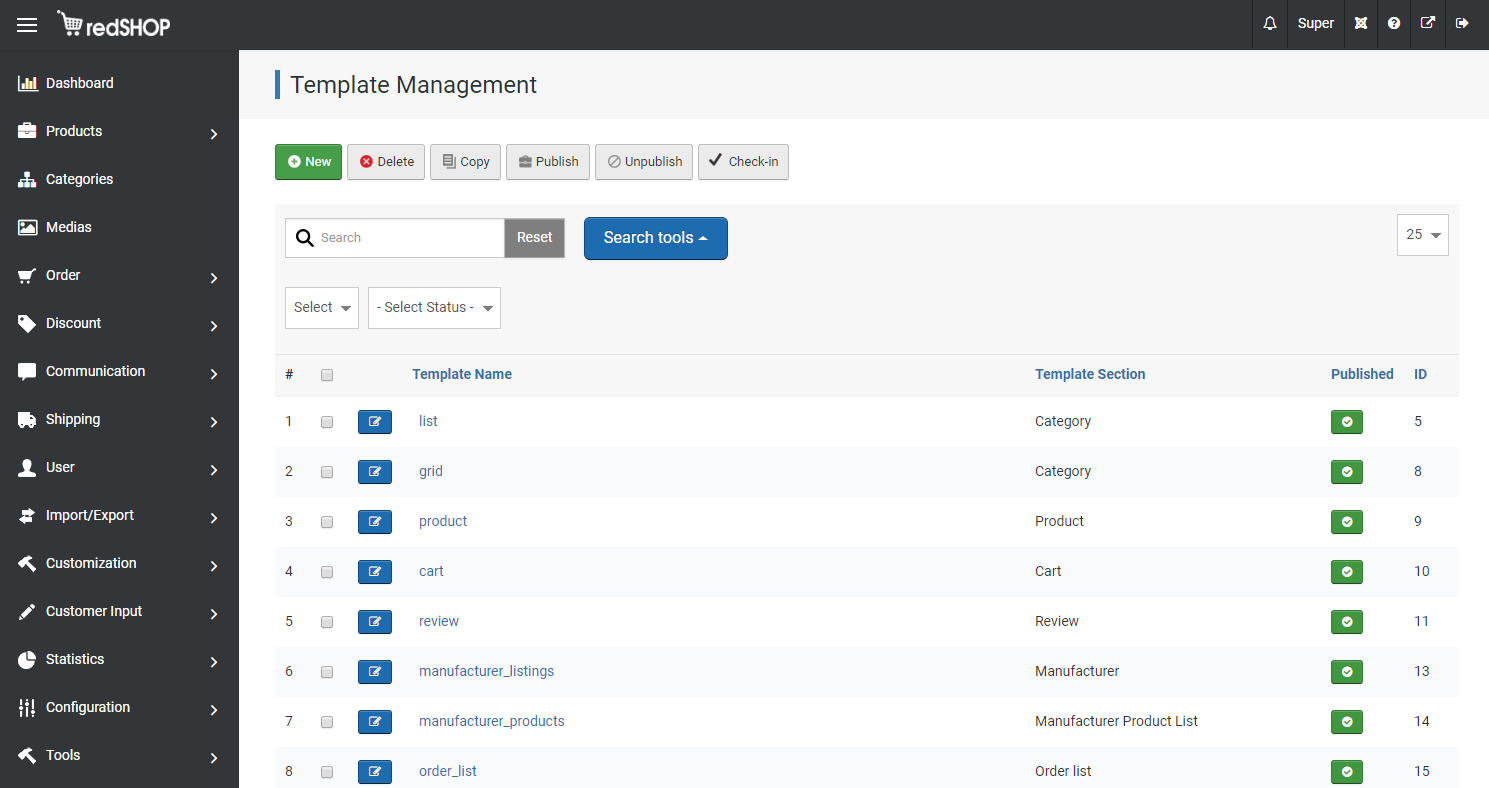Open site preview external link icon
The width and height of the screenshot is (1489, 788).
[1428, 23]
